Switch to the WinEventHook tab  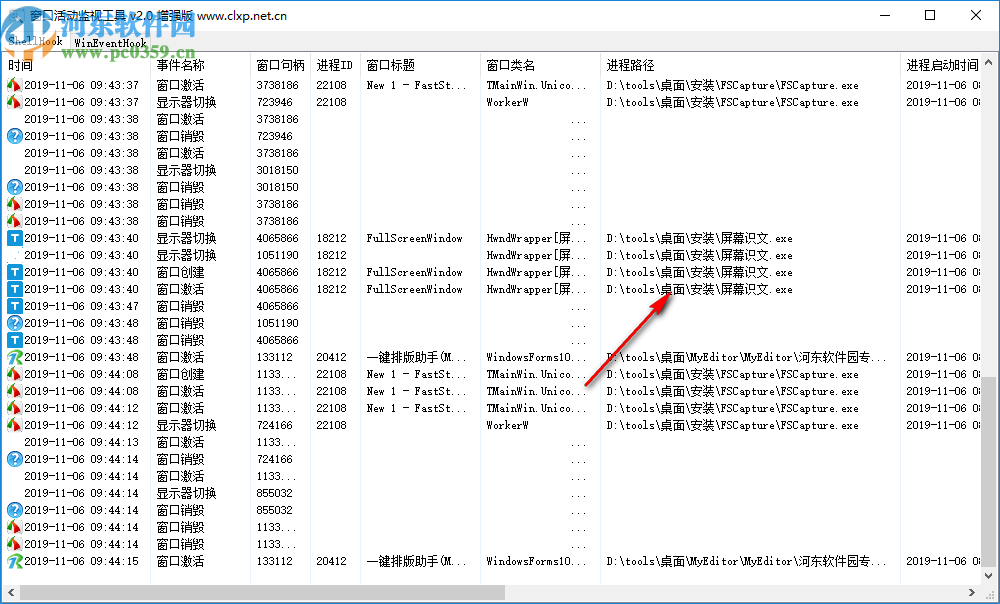(110, 43)
